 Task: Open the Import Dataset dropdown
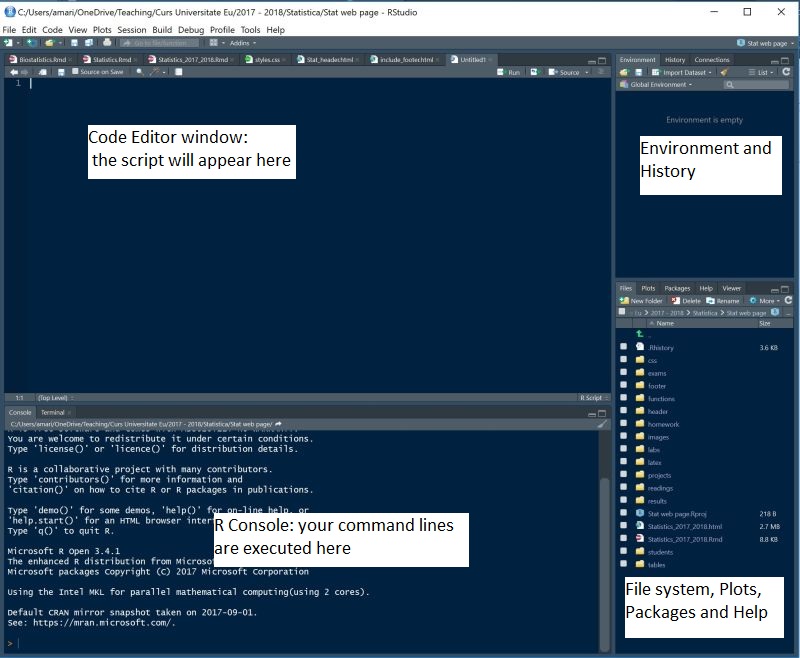[x=681, y=72]
